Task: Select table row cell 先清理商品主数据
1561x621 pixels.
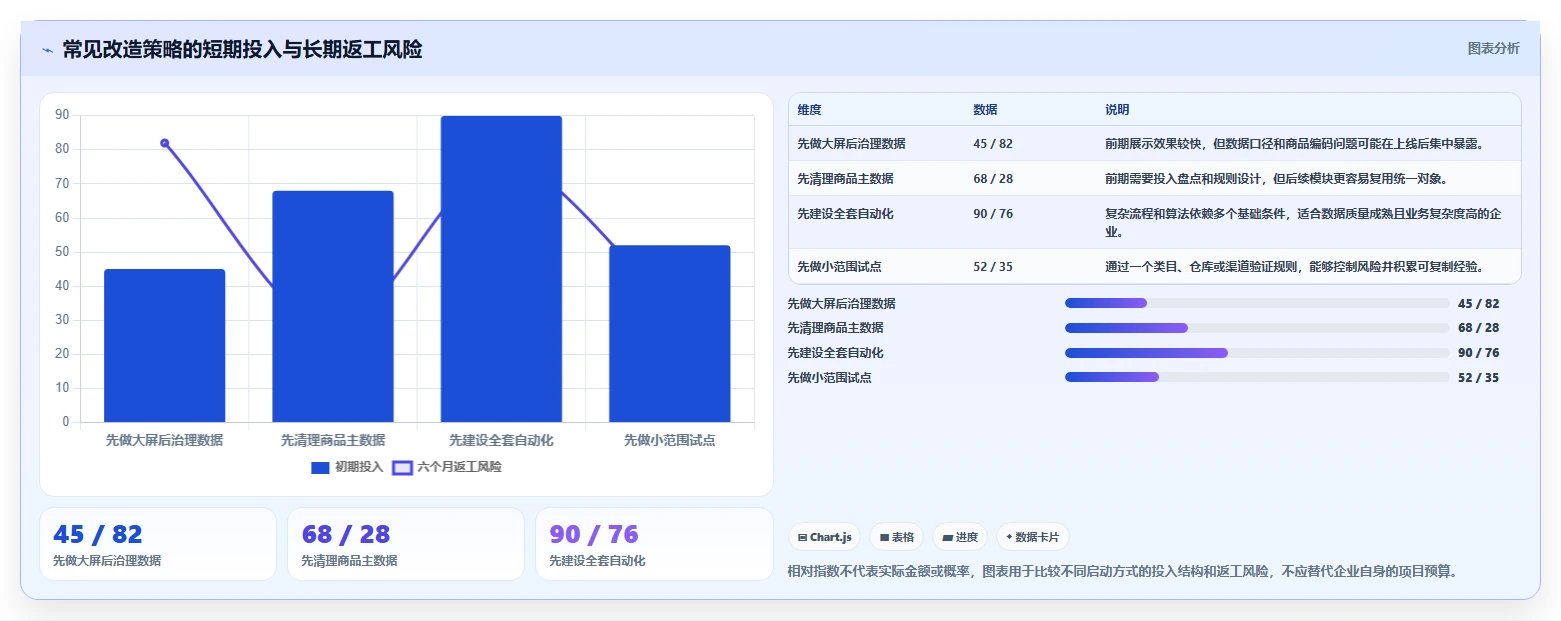Action: point(845,179)
